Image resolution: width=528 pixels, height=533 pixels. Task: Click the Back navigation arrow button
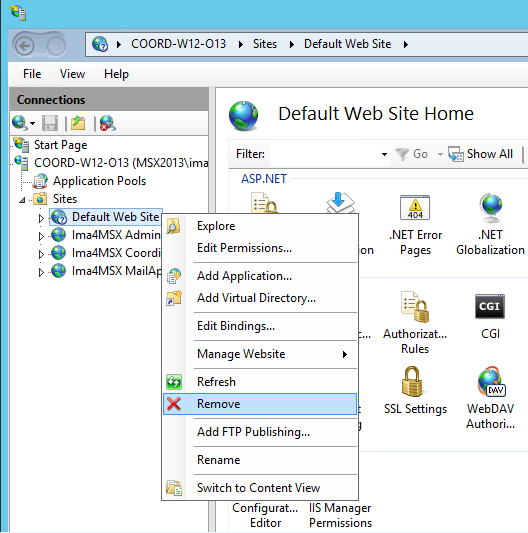24,45
